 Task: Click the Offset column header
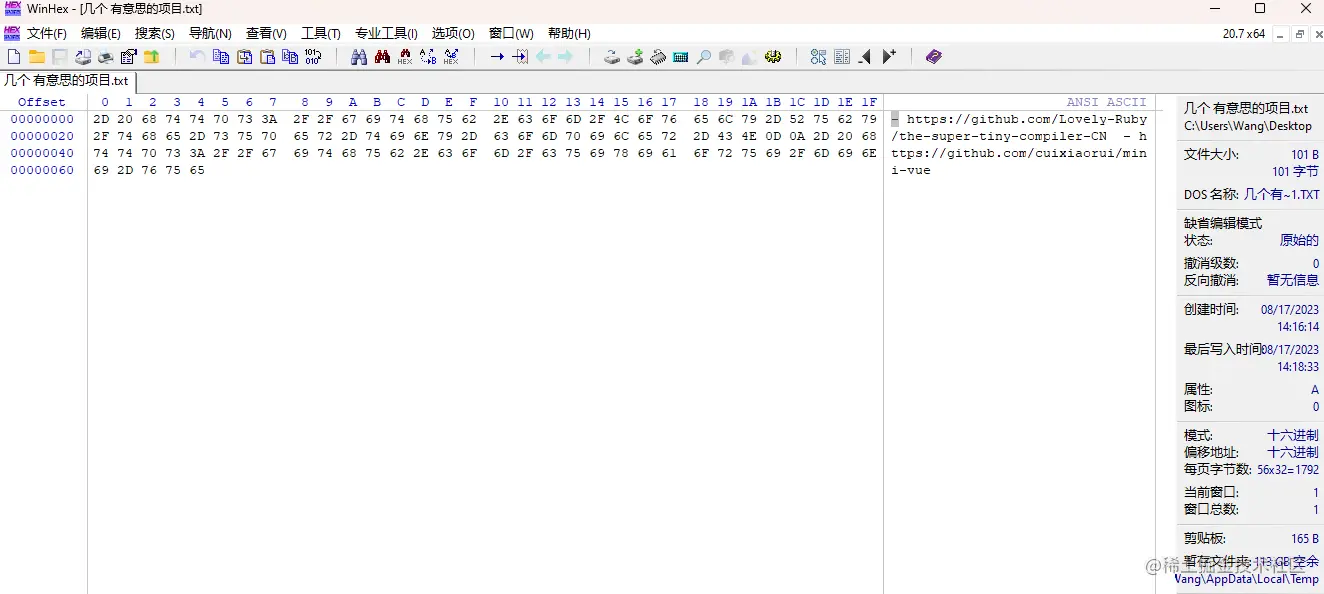pyautogui.click(x=42, y=102)
